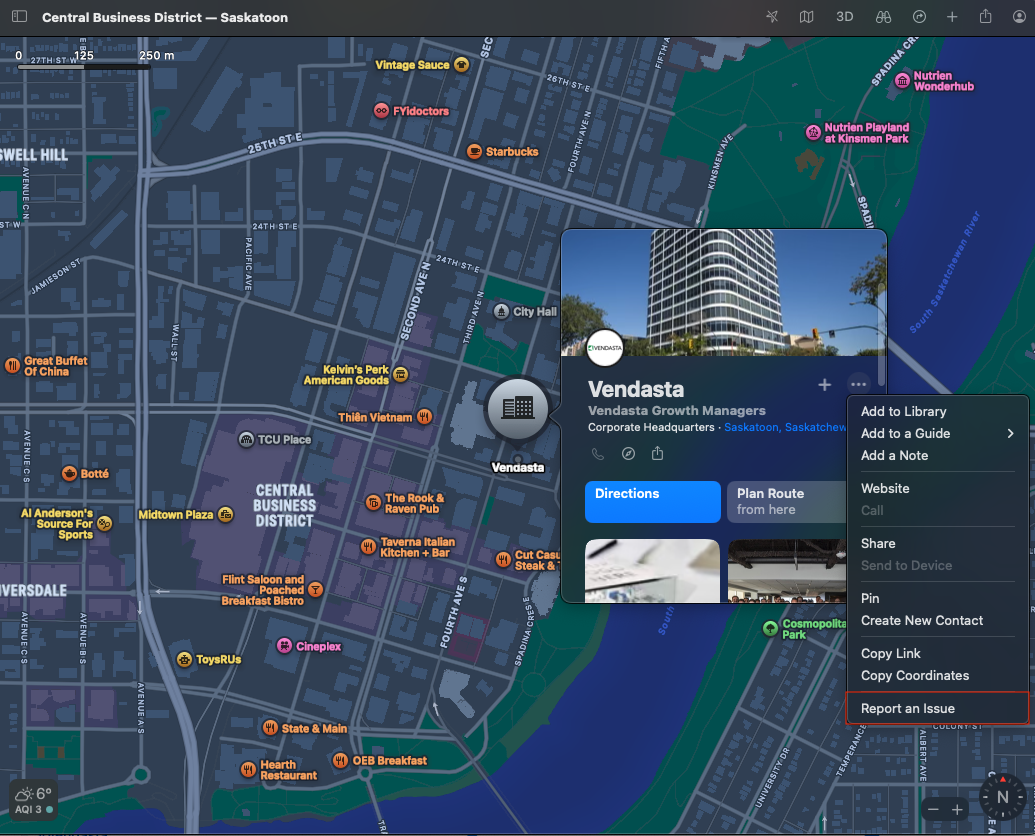Click the phone icon on Vendasta card

[x=597, y=454]
